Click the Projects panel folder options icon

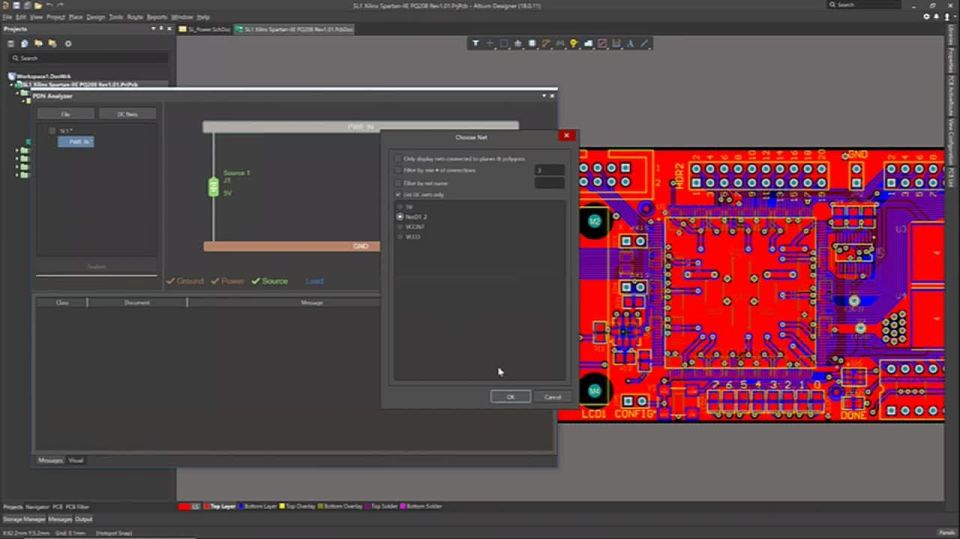point(53,43)
